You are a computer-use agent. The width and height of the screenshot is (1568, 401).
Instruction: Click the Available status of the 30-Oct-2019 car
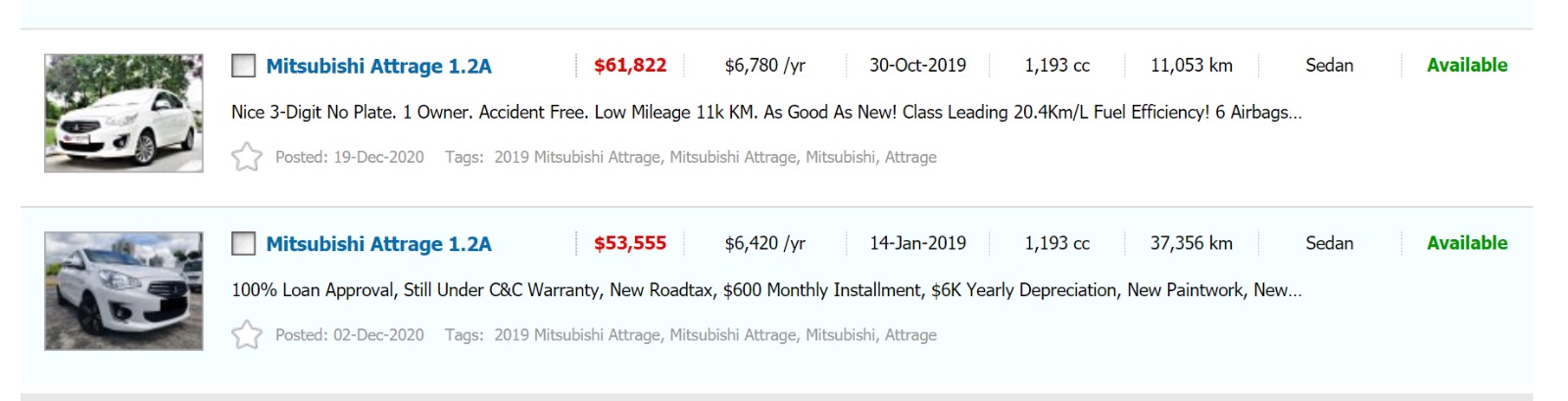tap(1466, 66)
